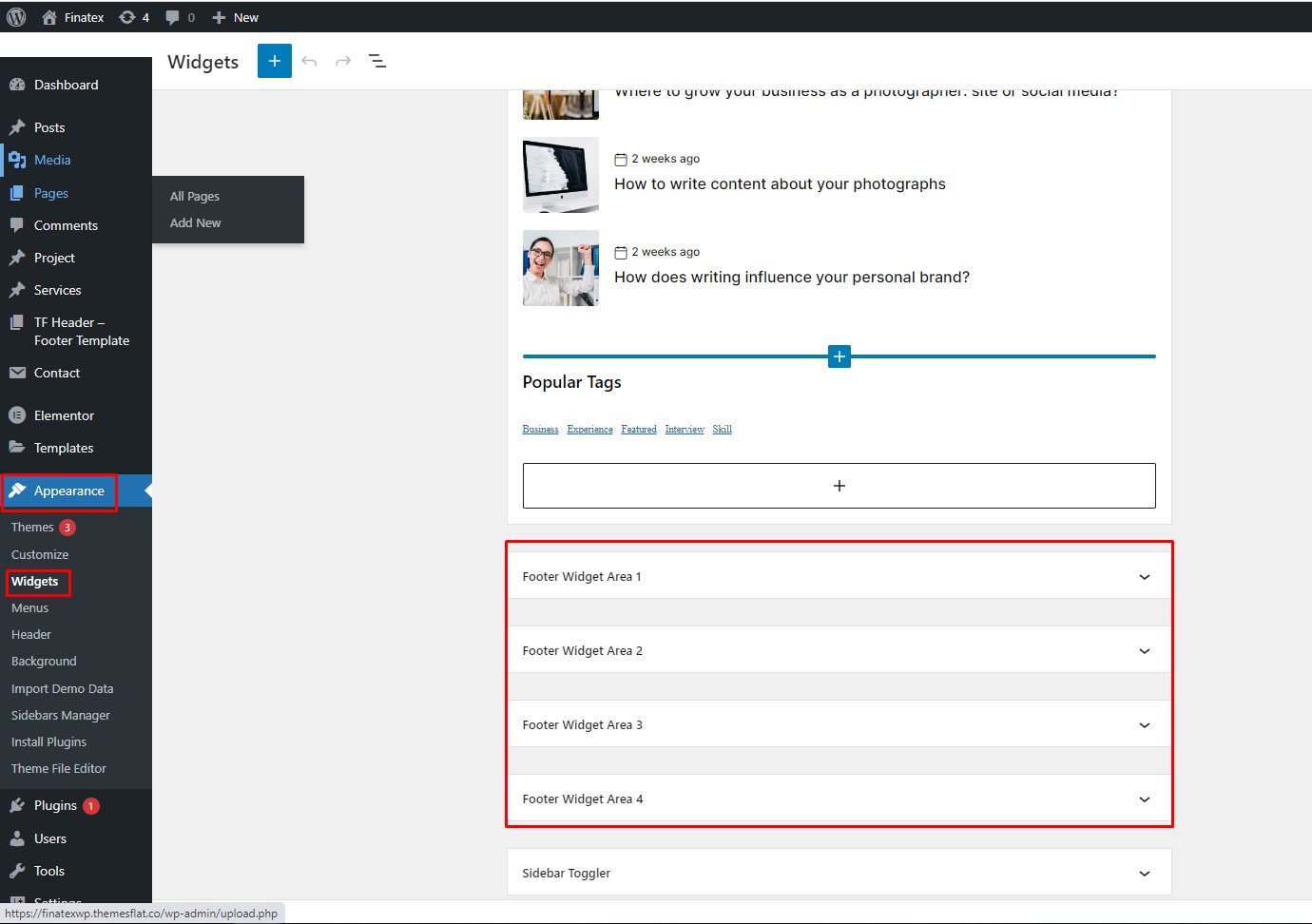Image resolution: width=1312 pixels, height=924 pixels.
Task: Click the Featured tag link
Action: coord(639,430)
